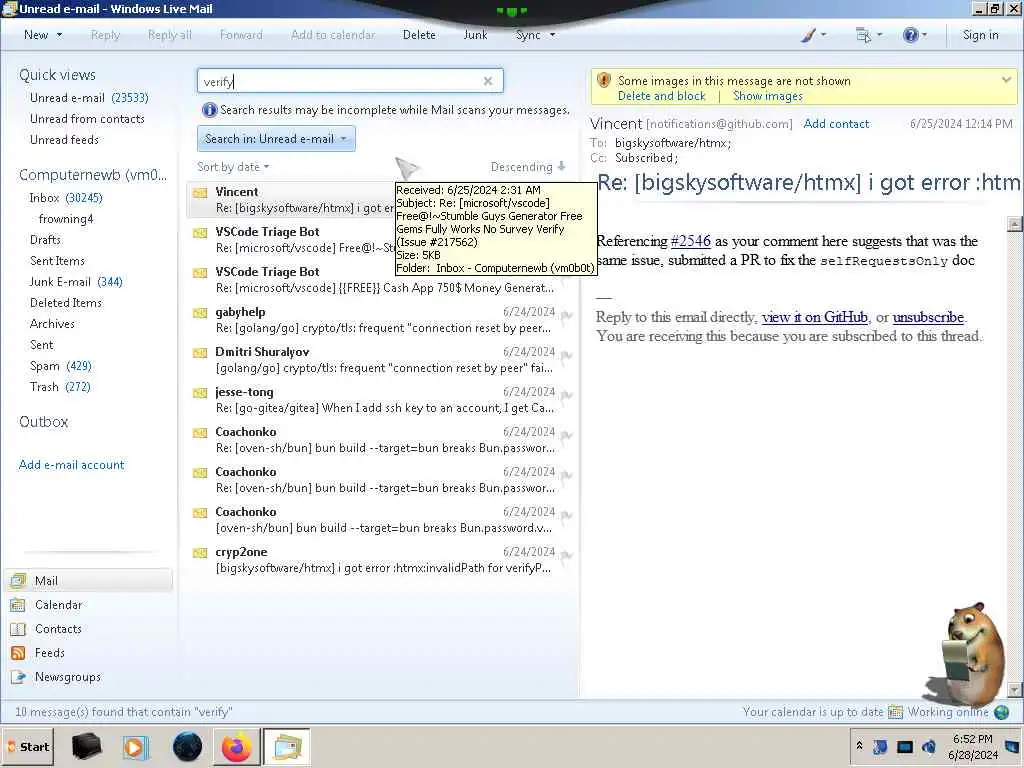This screenshot has height=768, width=1024.
Task: Click reading pane scrollbar down arrow
Action: pyautogui.click(x=1014, y=690)
